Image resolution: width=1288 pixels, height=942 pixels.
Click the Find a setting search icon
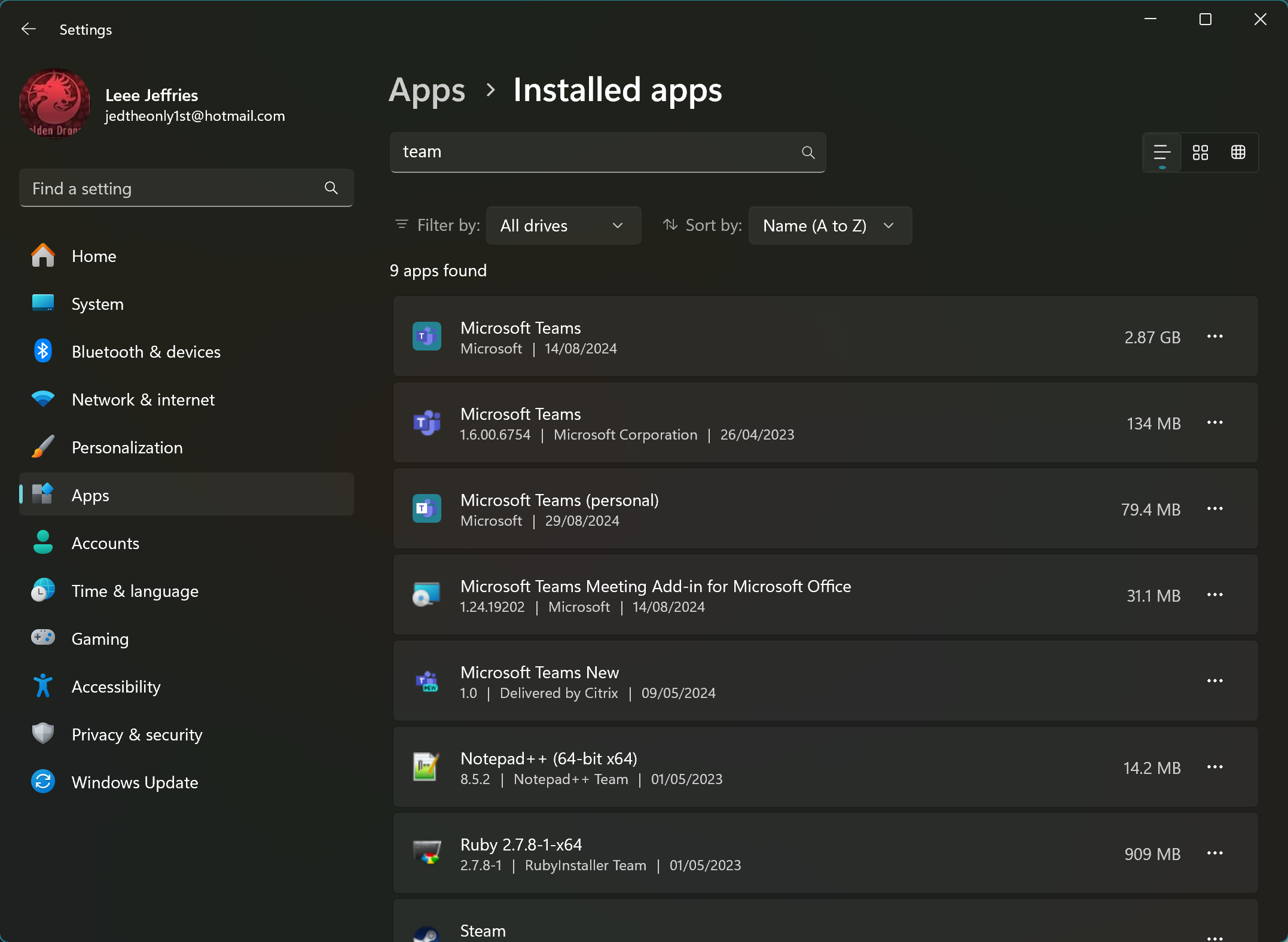point(331,188)
